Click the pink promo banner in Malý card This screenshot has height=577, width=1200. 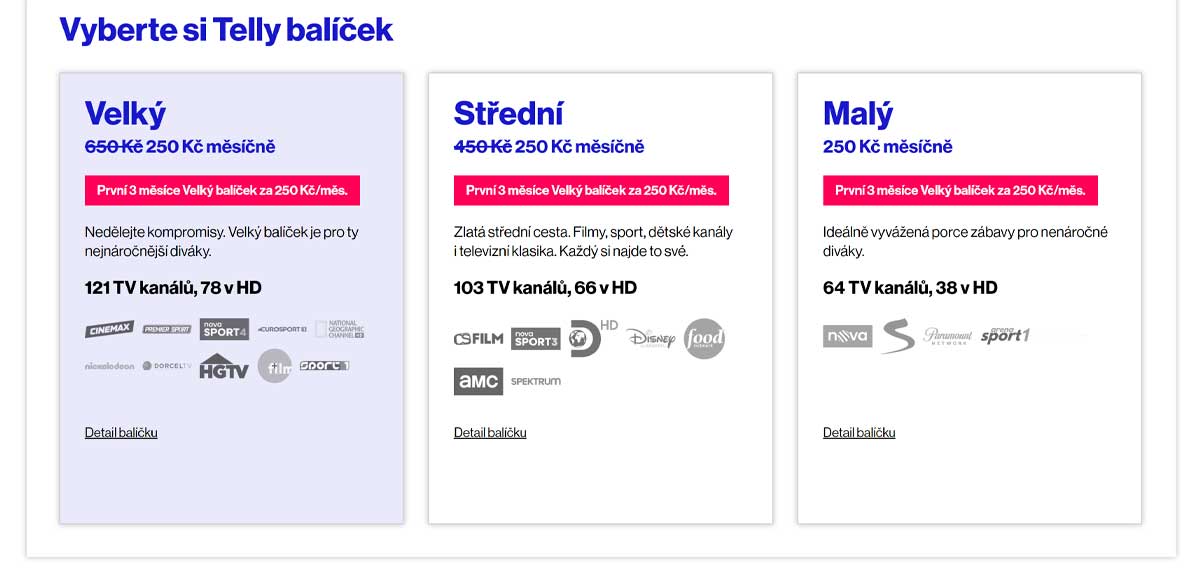960,190
